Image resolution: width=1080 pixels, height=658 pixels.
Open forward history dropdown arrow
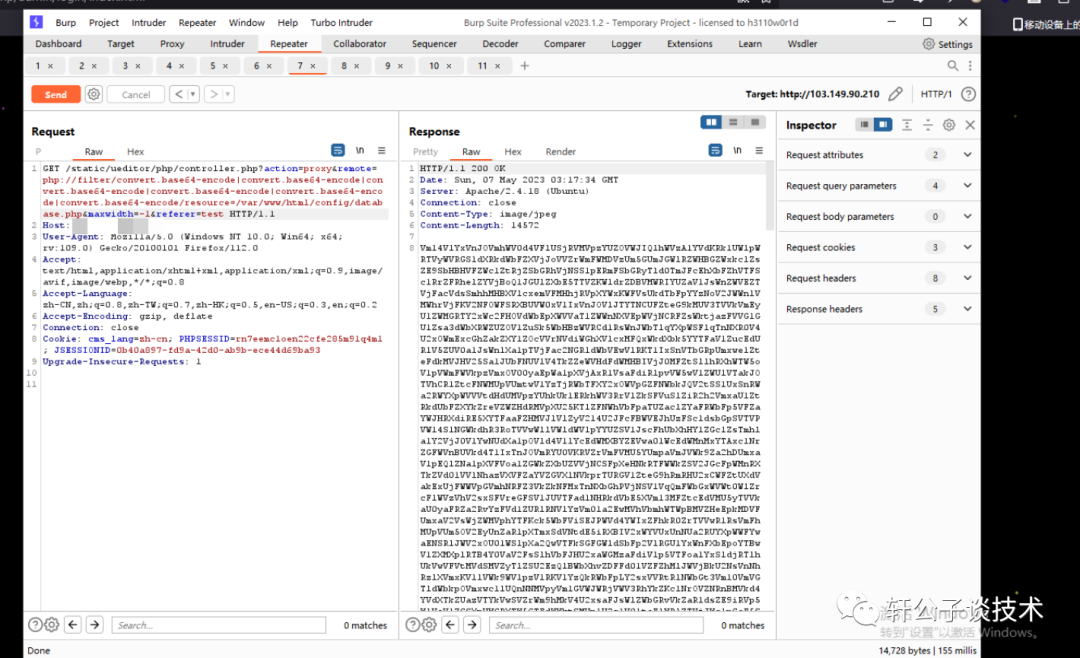pyautogui.click(x=228, y=94)
